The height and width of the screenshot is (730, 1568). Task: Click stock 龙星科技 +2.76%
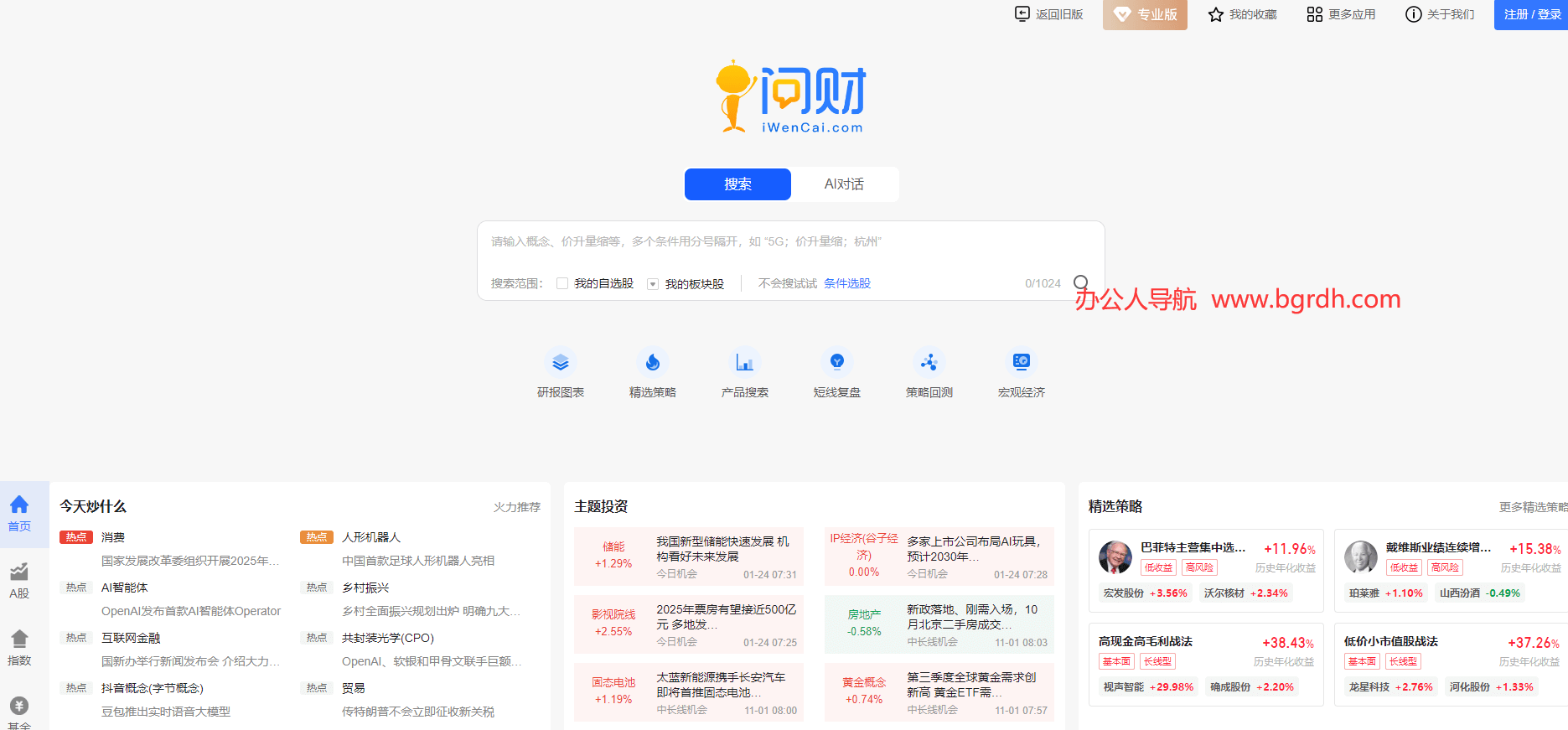click(x=1391, y=686)
